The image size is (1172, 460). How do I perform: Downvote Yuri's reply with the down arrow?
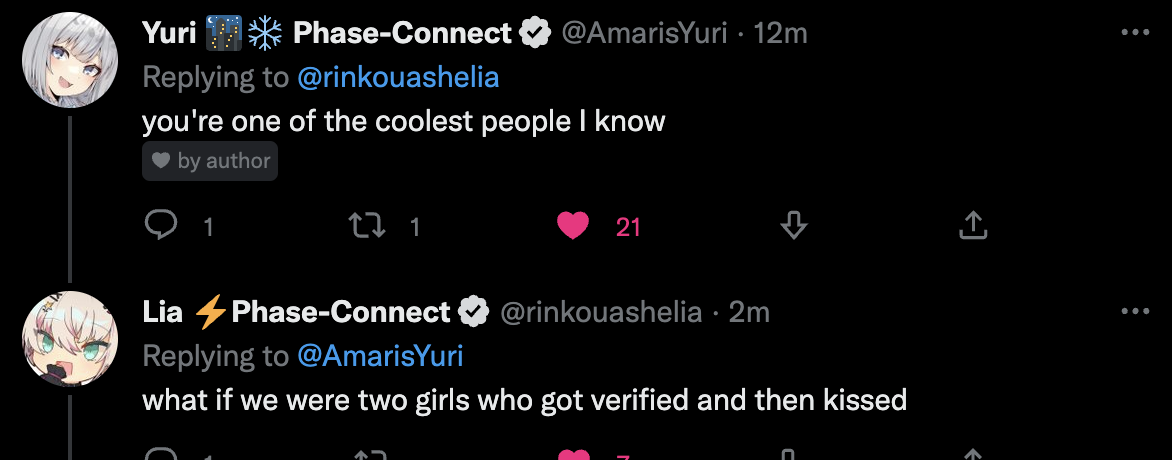click(793, 226)
